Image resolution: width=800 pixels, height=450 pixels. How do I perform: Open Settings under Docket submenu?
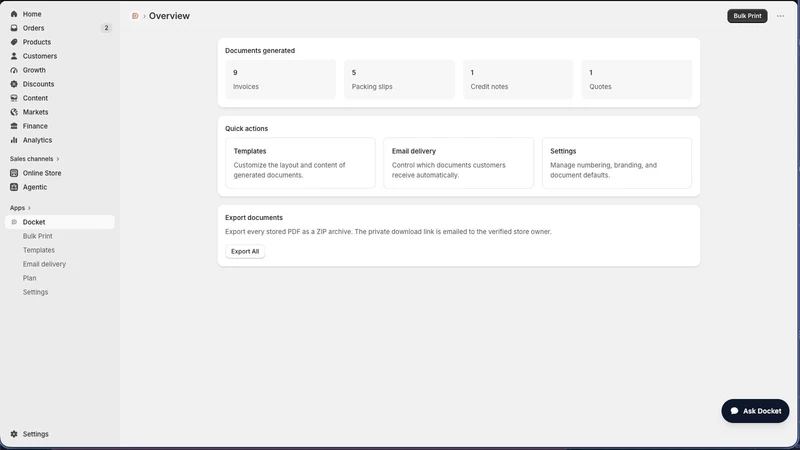(35, 292)
